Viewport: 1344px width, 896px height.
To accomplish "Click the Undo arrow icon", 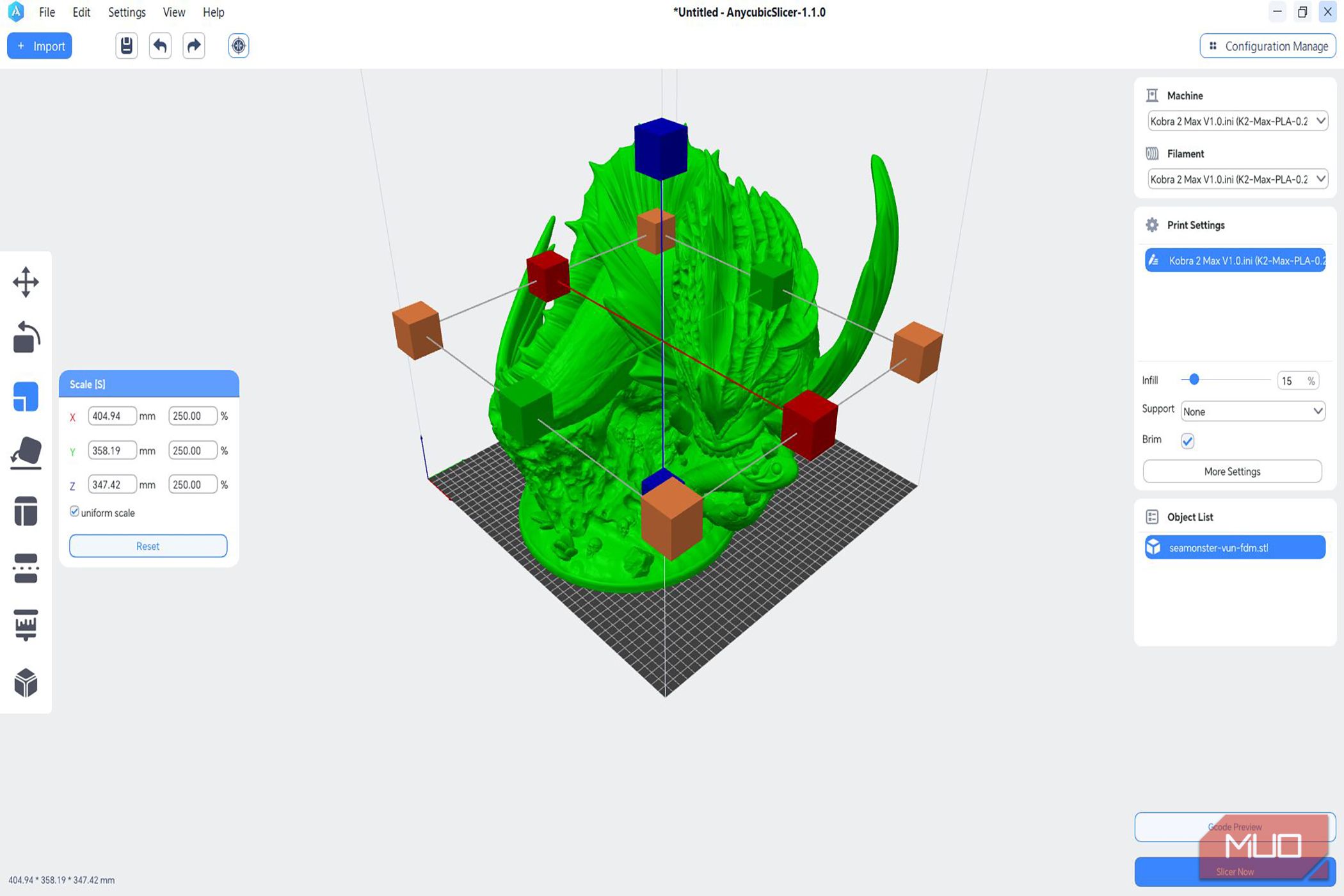I will (x=160, y=45).
